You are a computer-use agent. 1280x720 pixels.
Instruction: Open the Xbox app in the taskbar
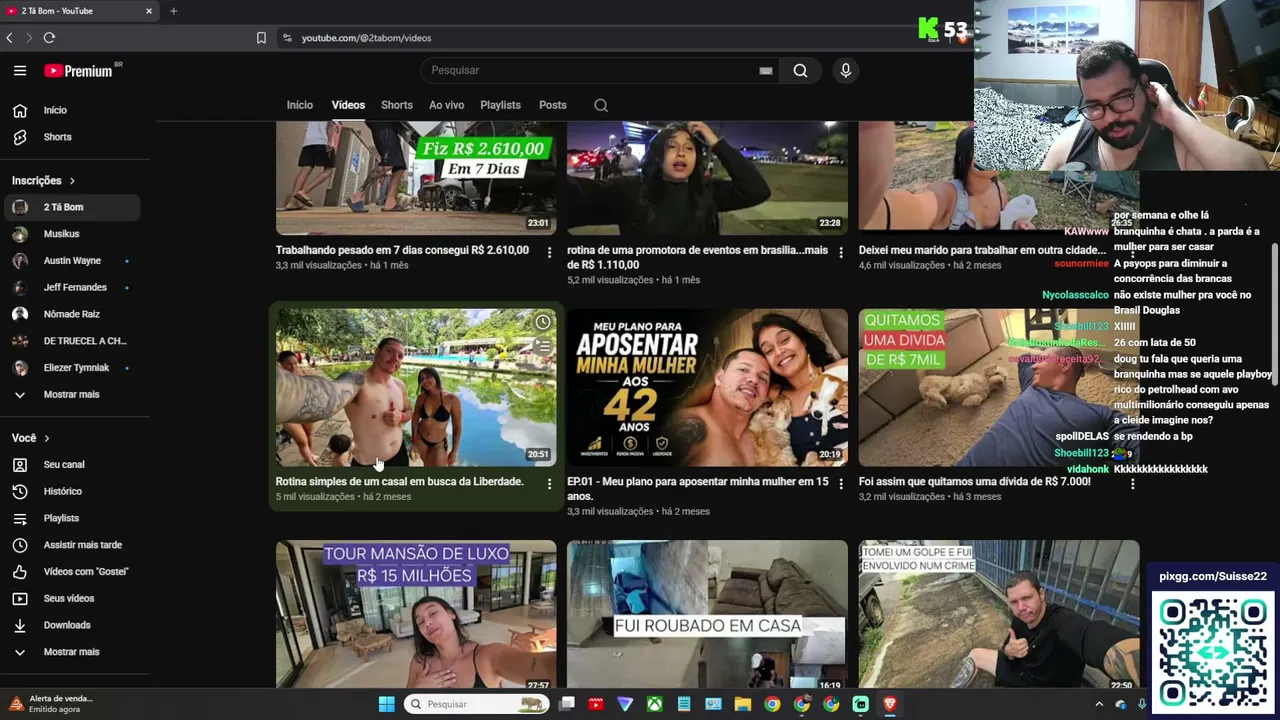[654, 704]
